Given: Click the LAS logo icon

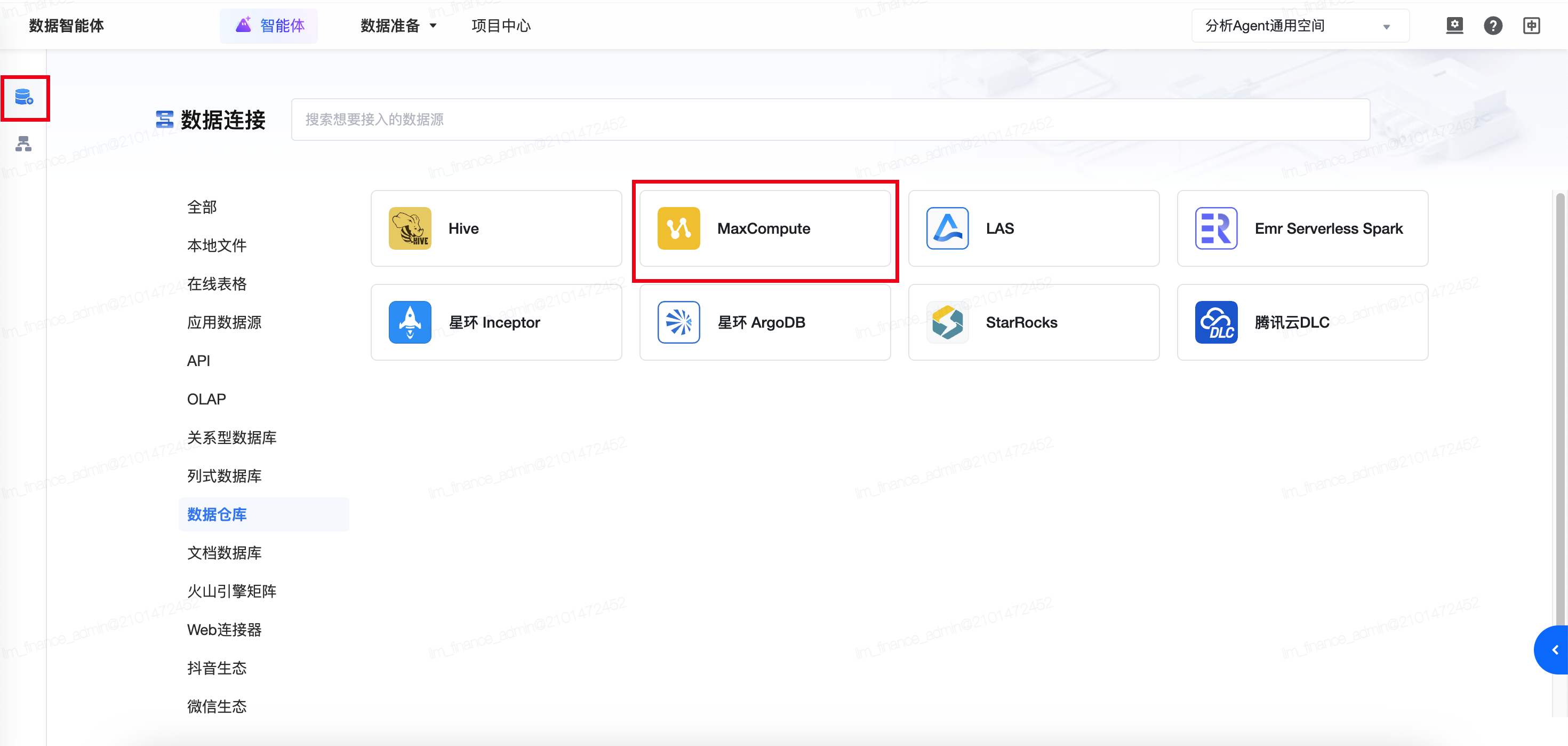Looking at the screenshot, I should point(947,228).
